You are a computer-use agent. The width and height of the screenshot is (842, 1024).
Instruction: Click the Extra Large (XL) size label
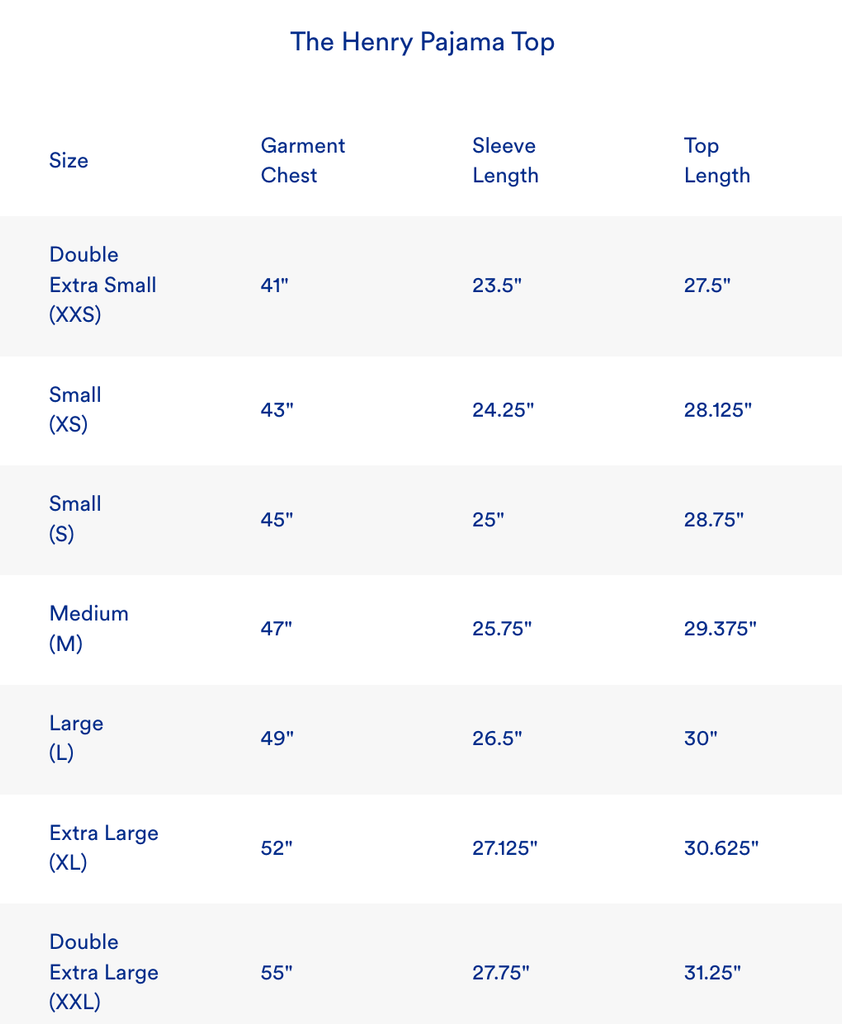point(104,847)
